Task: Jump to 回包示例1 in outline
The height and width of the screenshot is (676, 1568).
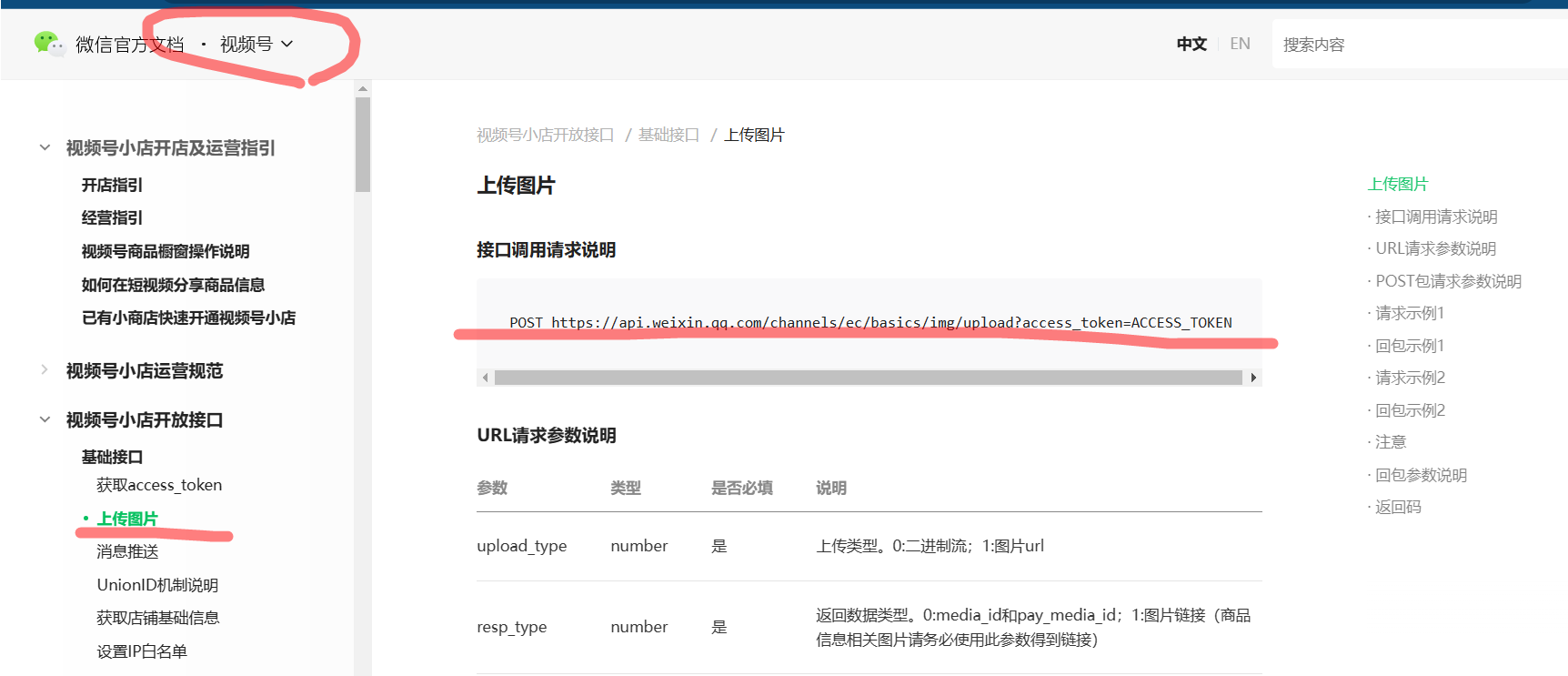Action: tap(1410, 346)
